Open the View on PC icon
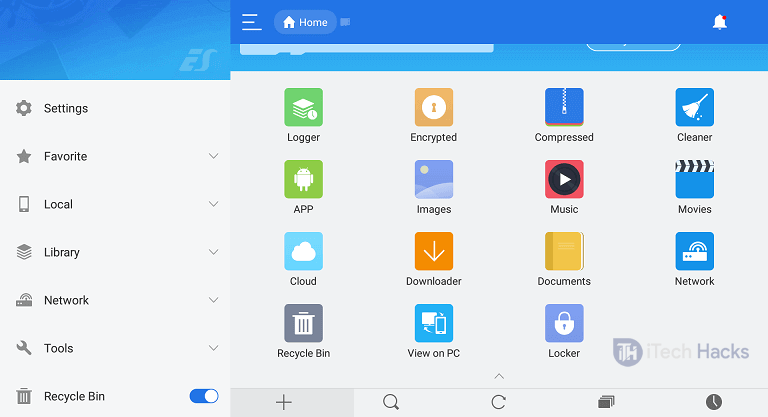This screenshot has width=768, height=417. tap(433, 323)
